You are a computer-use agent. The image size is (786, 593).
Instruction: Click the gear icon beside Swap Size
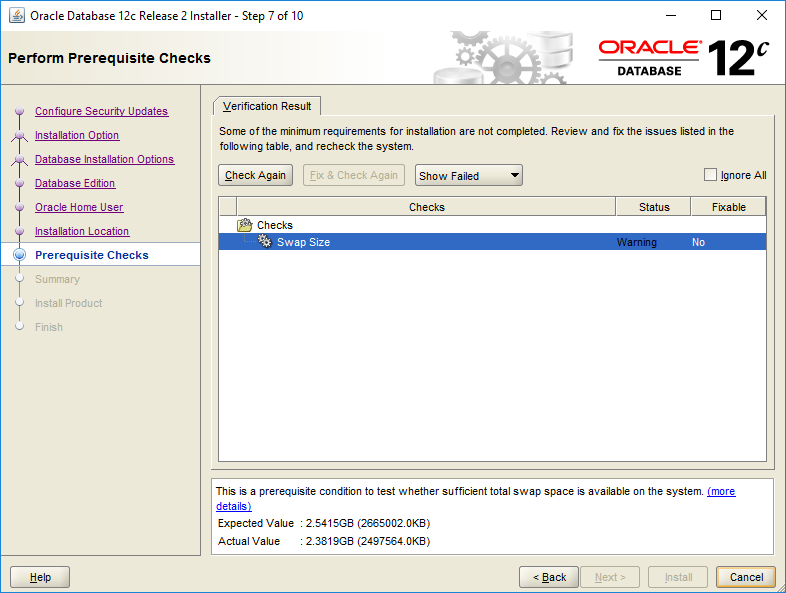tap(265, 242)
